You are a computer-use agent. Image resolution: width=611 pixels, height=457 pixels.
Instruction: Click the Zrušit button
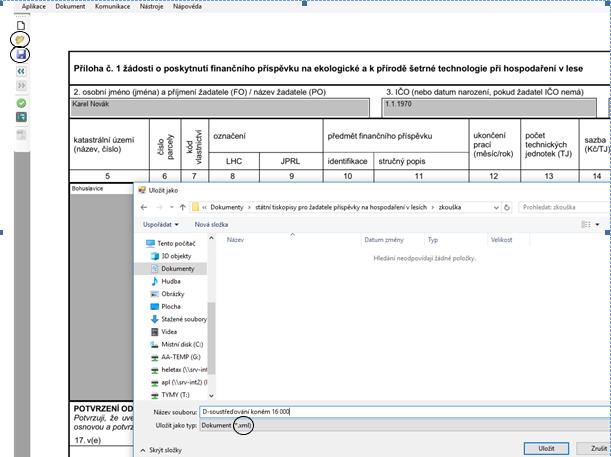pos(595,448)
